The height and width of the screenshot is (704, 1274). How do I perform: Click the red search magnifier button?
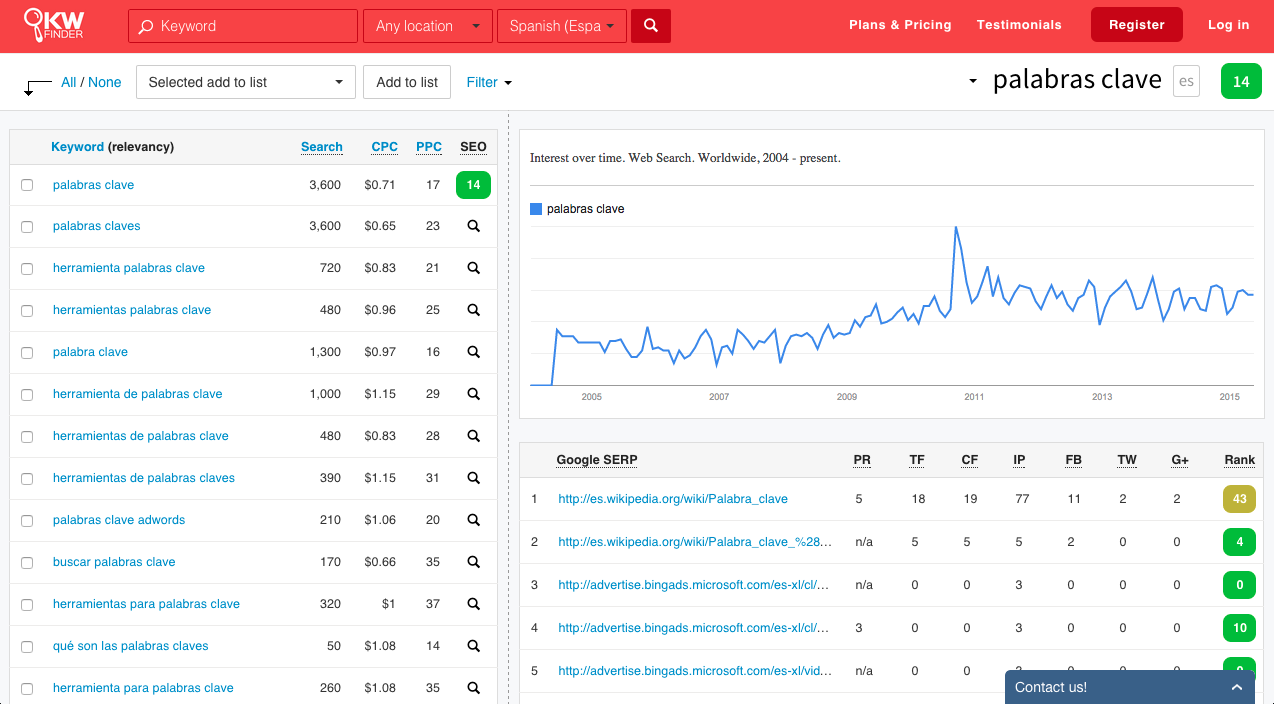[x=651, y=26]
